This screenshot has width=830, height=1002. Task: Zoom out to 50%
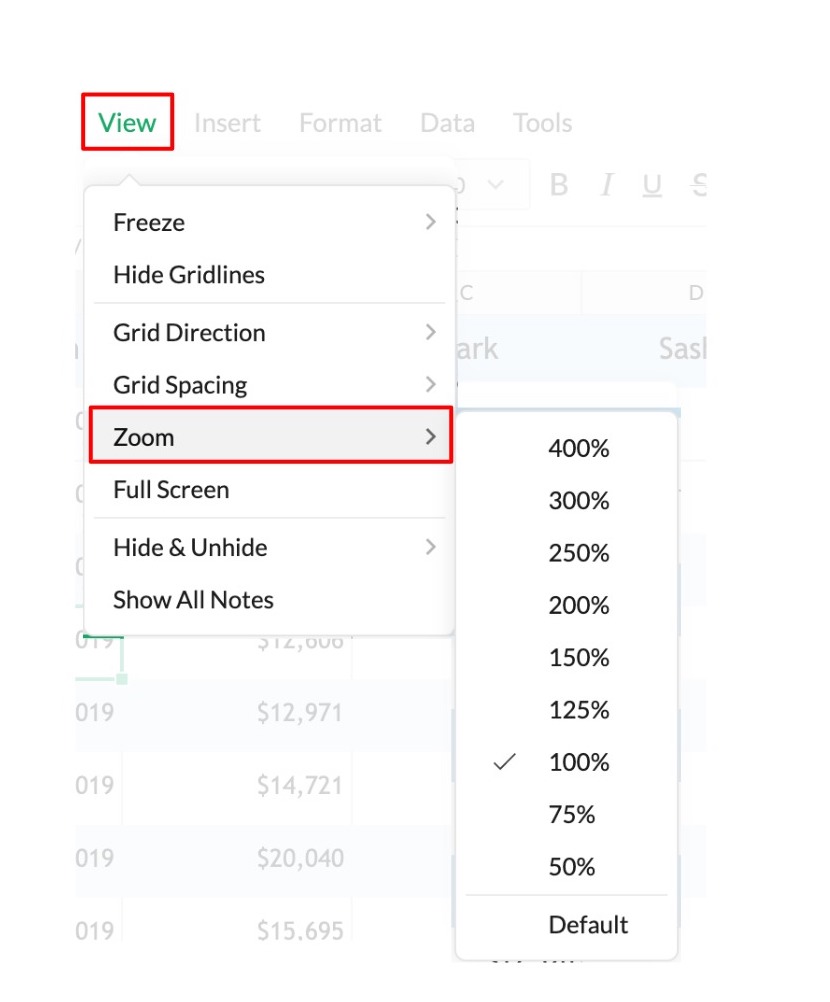click(x=572, y=867)
